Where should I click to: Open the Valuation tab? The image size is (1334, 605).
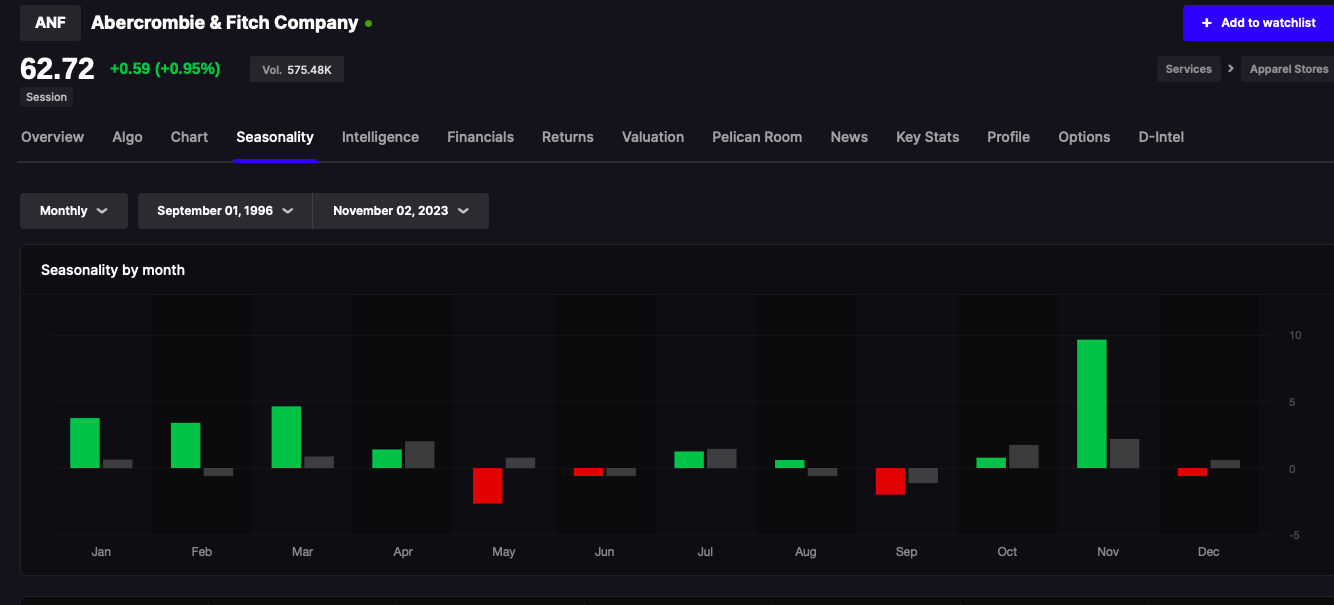[653, 137]
